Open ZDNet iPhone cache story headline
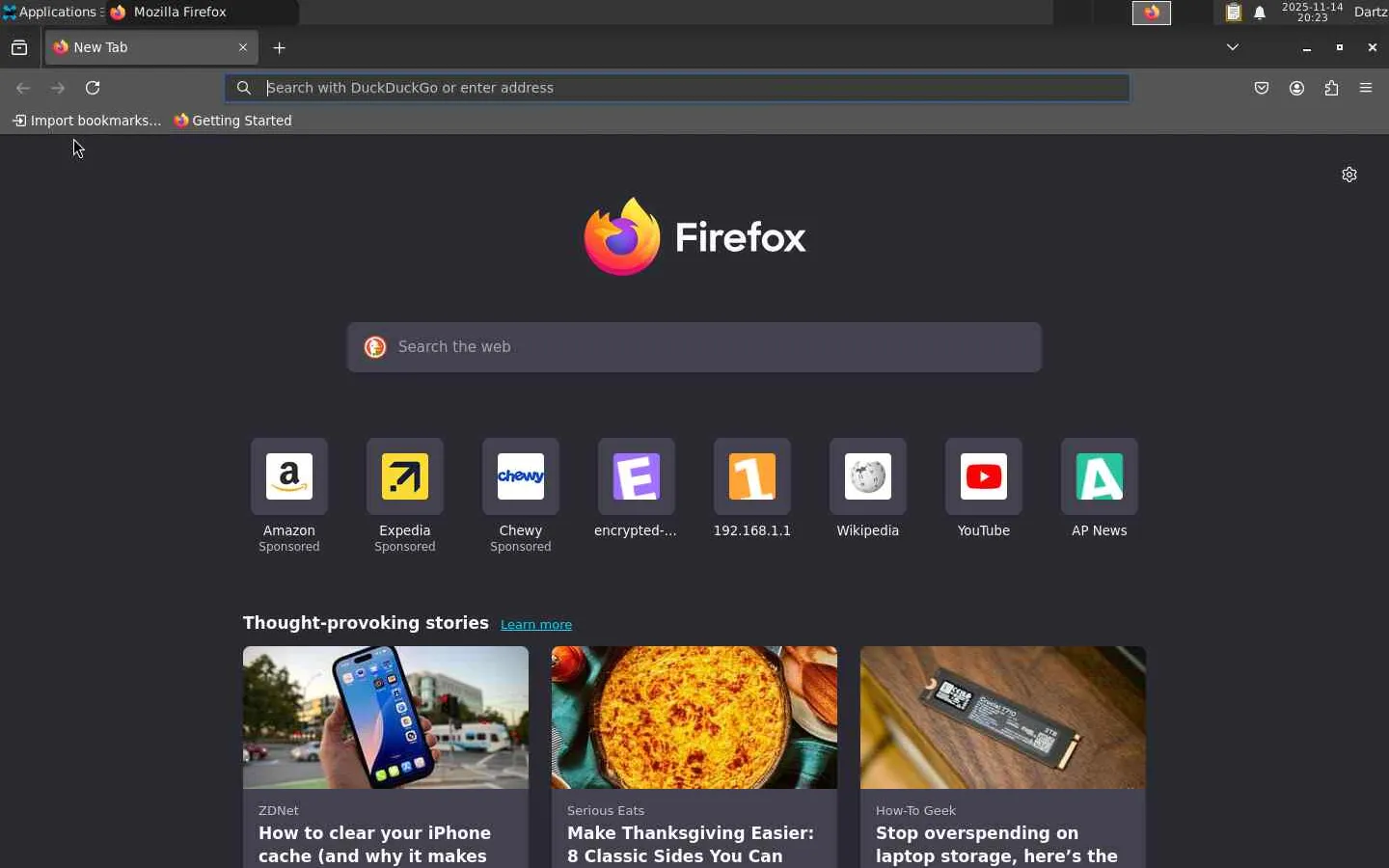Screen dimensions: 1389x868 point(375,845)
